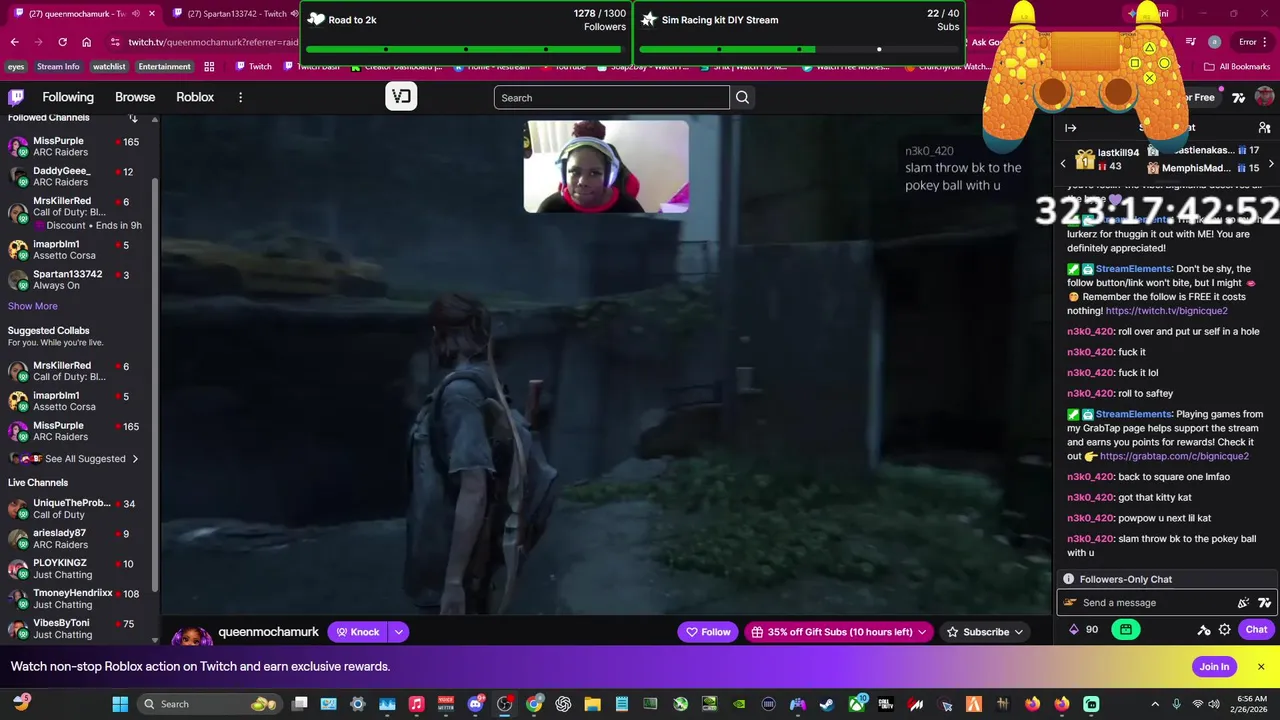Sort followed channels icon
This screenshot has width=1280, height=720.
coord(133,118)
